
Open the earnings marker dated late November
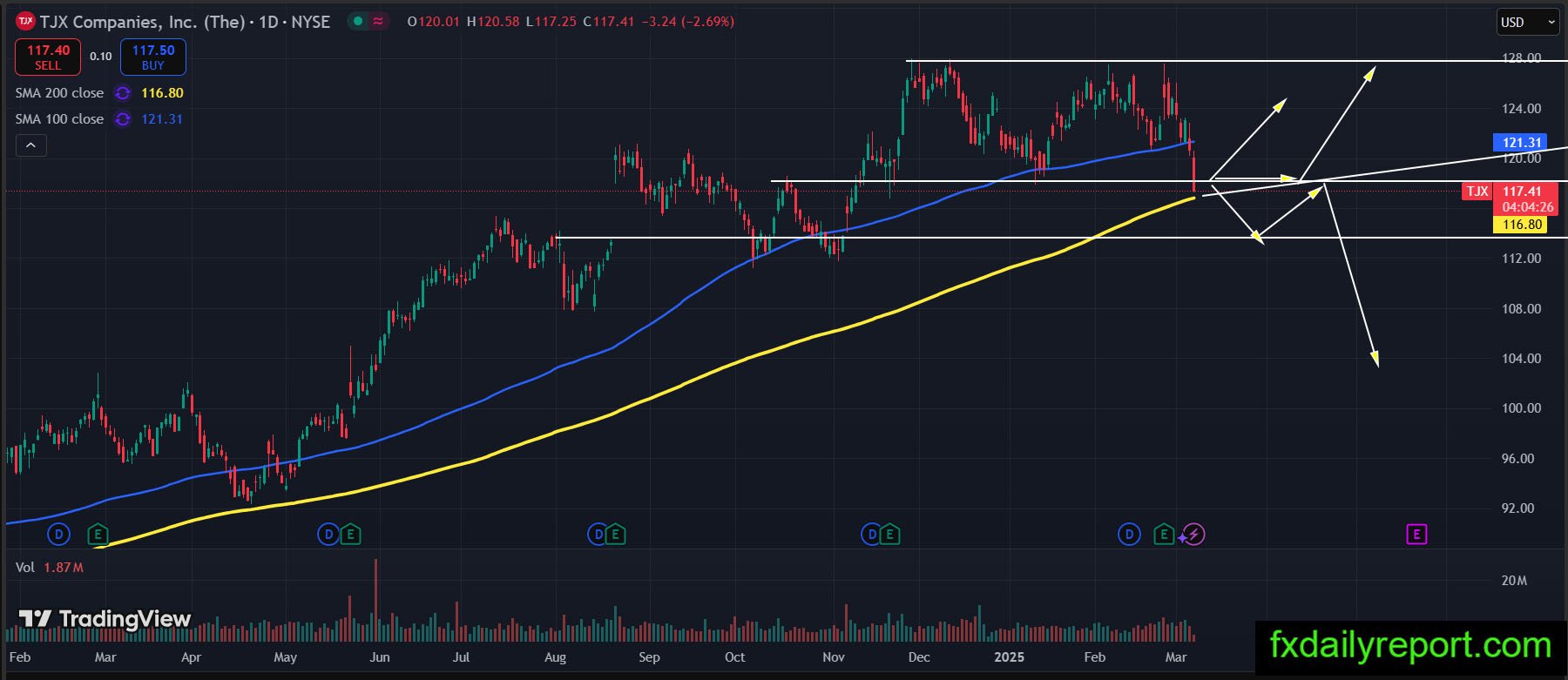pos(889,535)
